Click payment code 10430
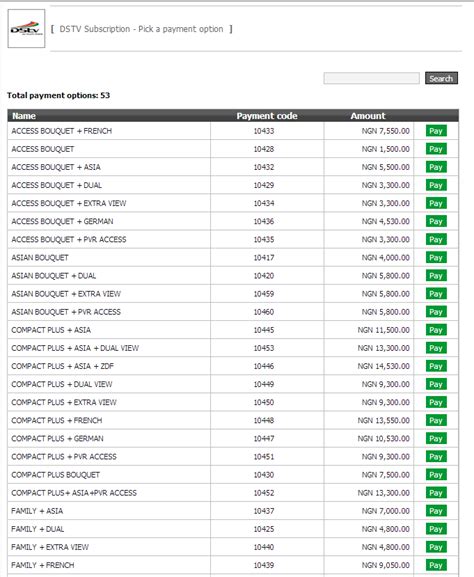This screenshot has height=577, width=474. pyautogui.click(x=264, y=475)
